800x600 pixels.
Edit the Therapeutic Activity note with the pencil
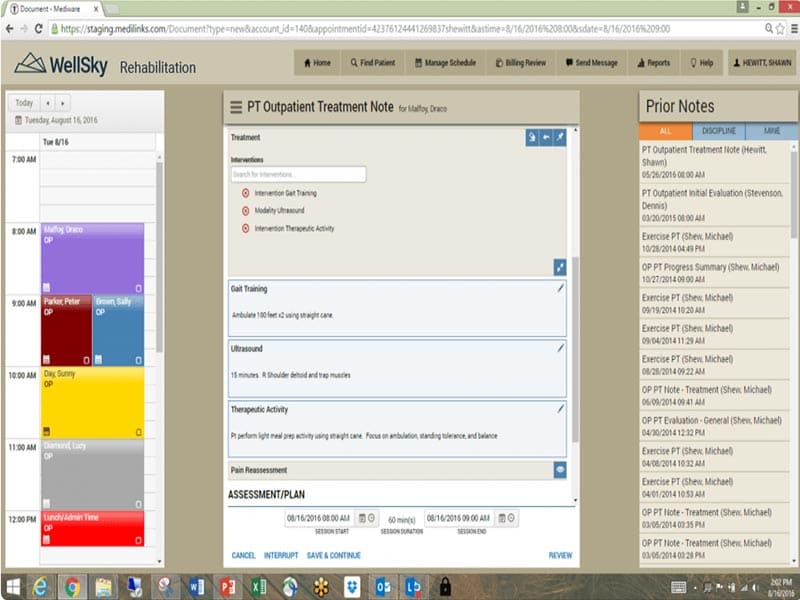point(560,409)
